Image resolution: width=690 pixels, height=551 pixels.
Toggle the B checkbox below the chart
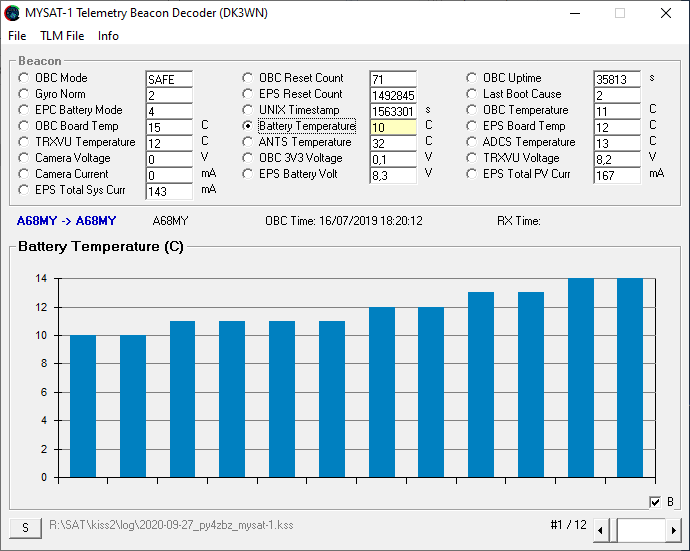(655, 502)
